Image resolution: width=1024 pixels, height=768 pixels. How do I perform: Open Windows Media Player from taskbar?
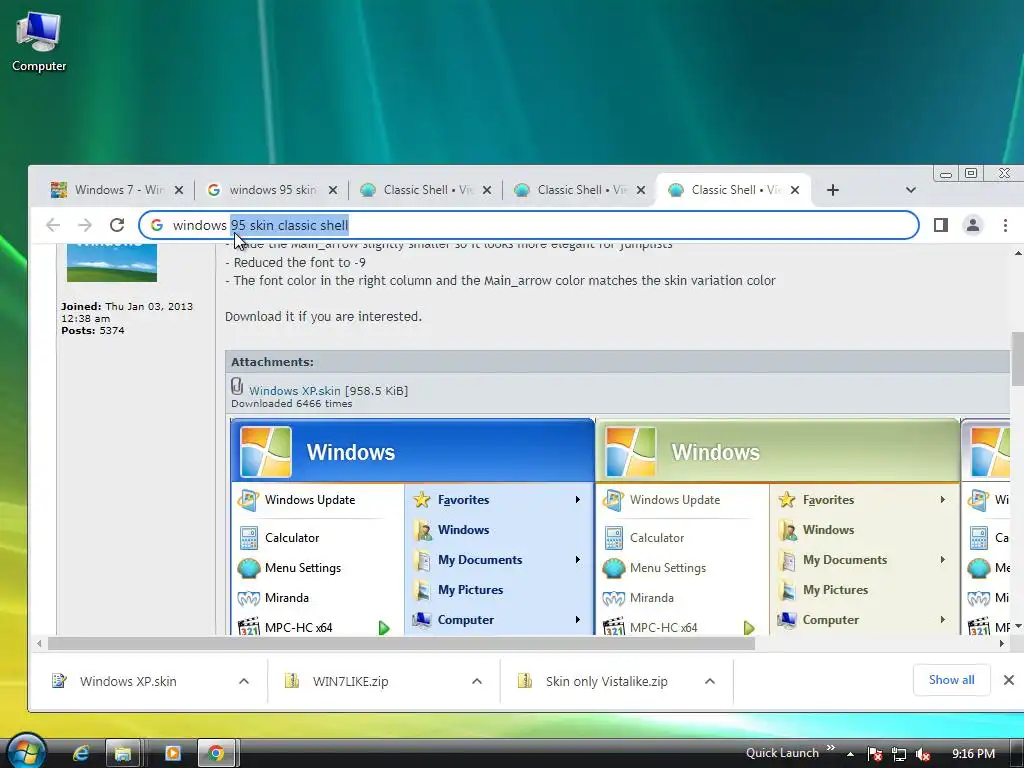(173, 754)
